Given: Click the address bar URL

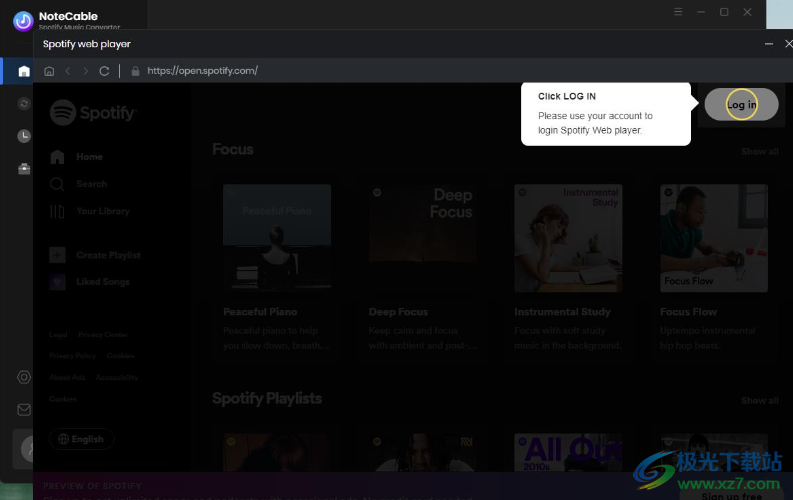Looking at the screenshot, I should (202, 71).
